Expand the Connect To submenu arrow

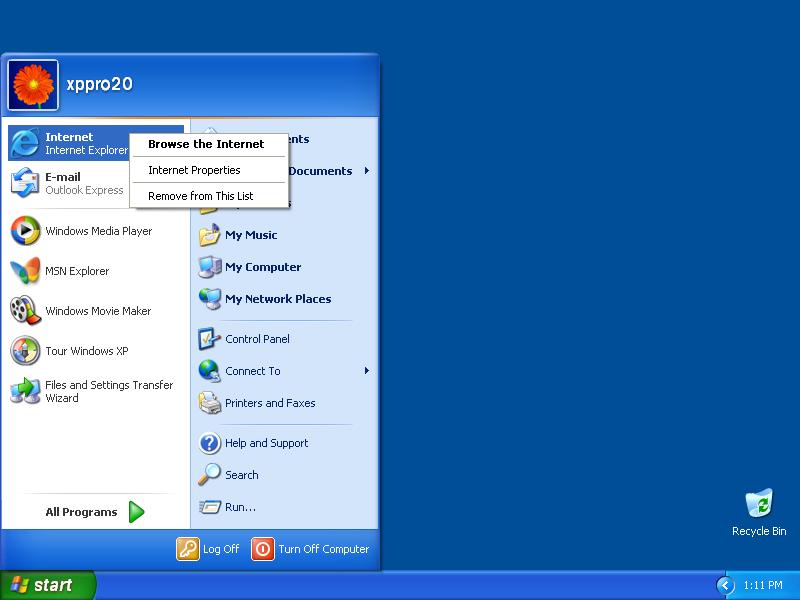[367, 371]
